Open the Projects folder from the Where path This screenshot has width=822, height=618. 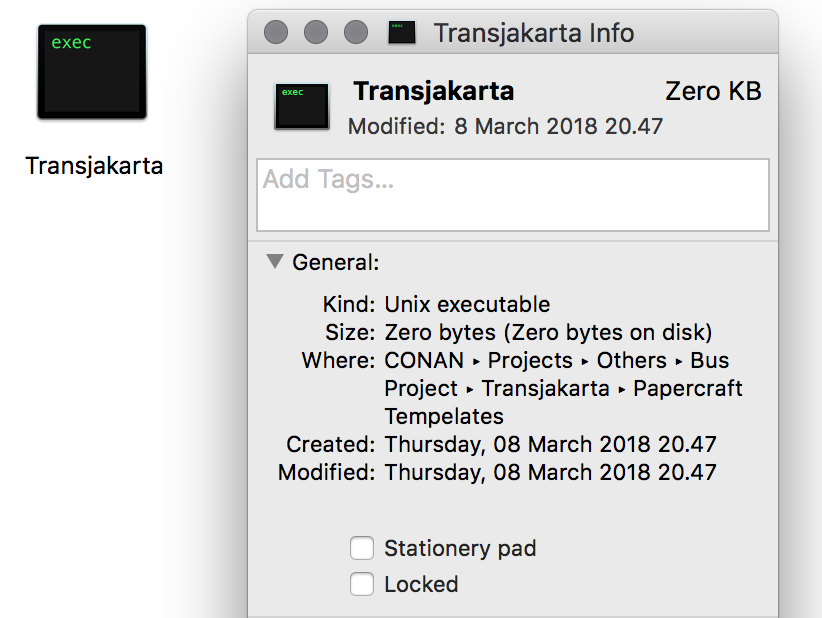(x=530, y=360)
